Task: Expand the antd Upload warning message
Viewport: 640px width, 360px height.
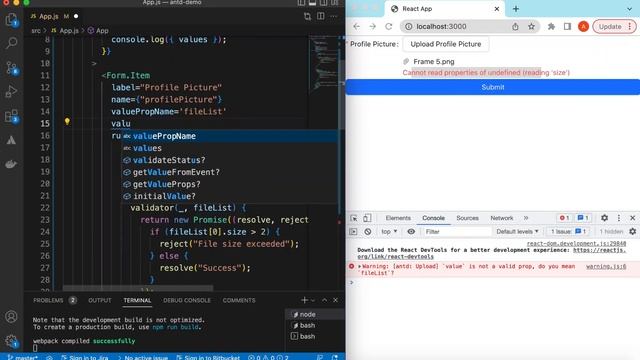Action: (x=360, y=266)
